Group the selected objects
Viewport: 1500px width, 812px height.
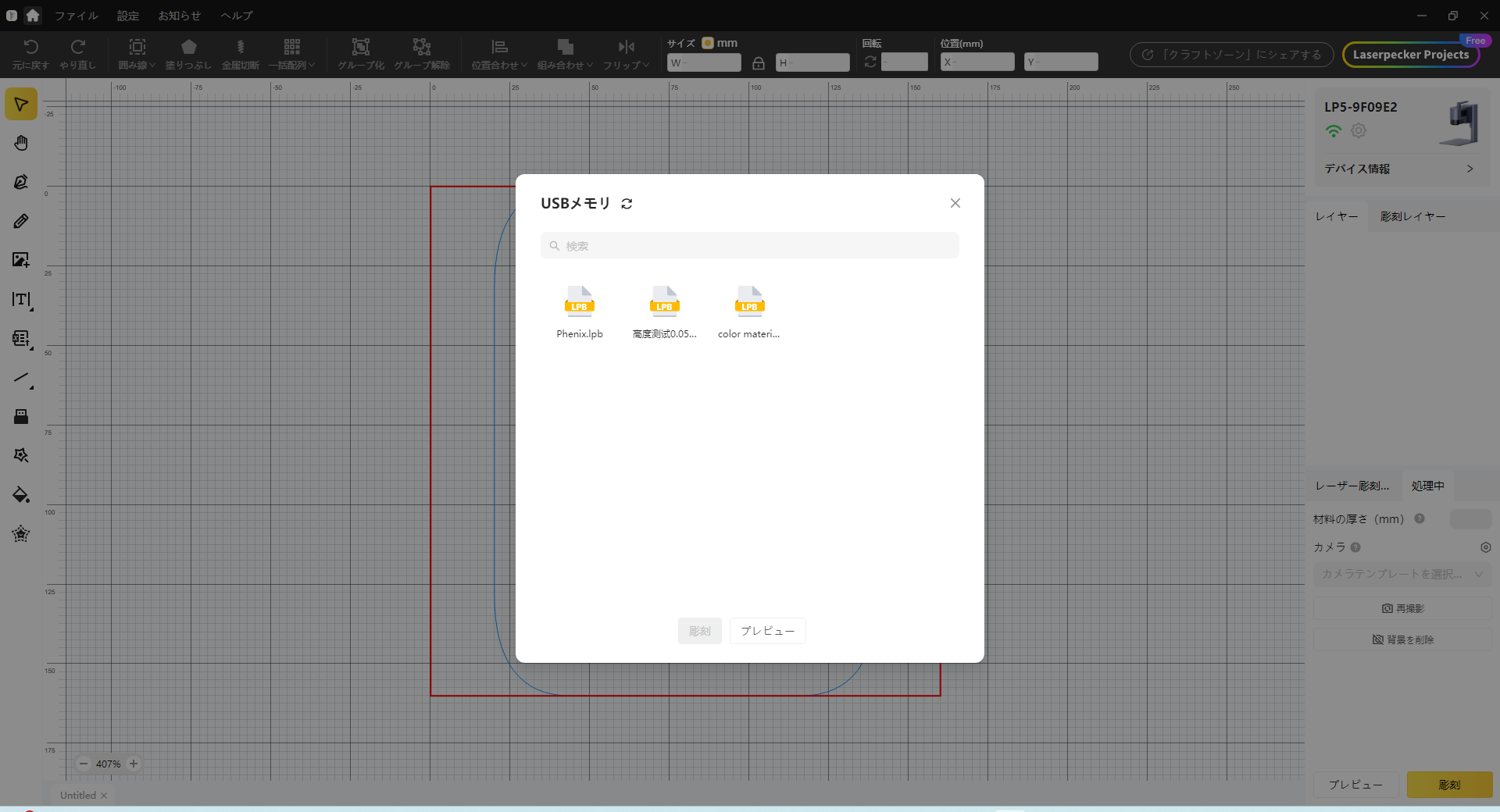361,54
